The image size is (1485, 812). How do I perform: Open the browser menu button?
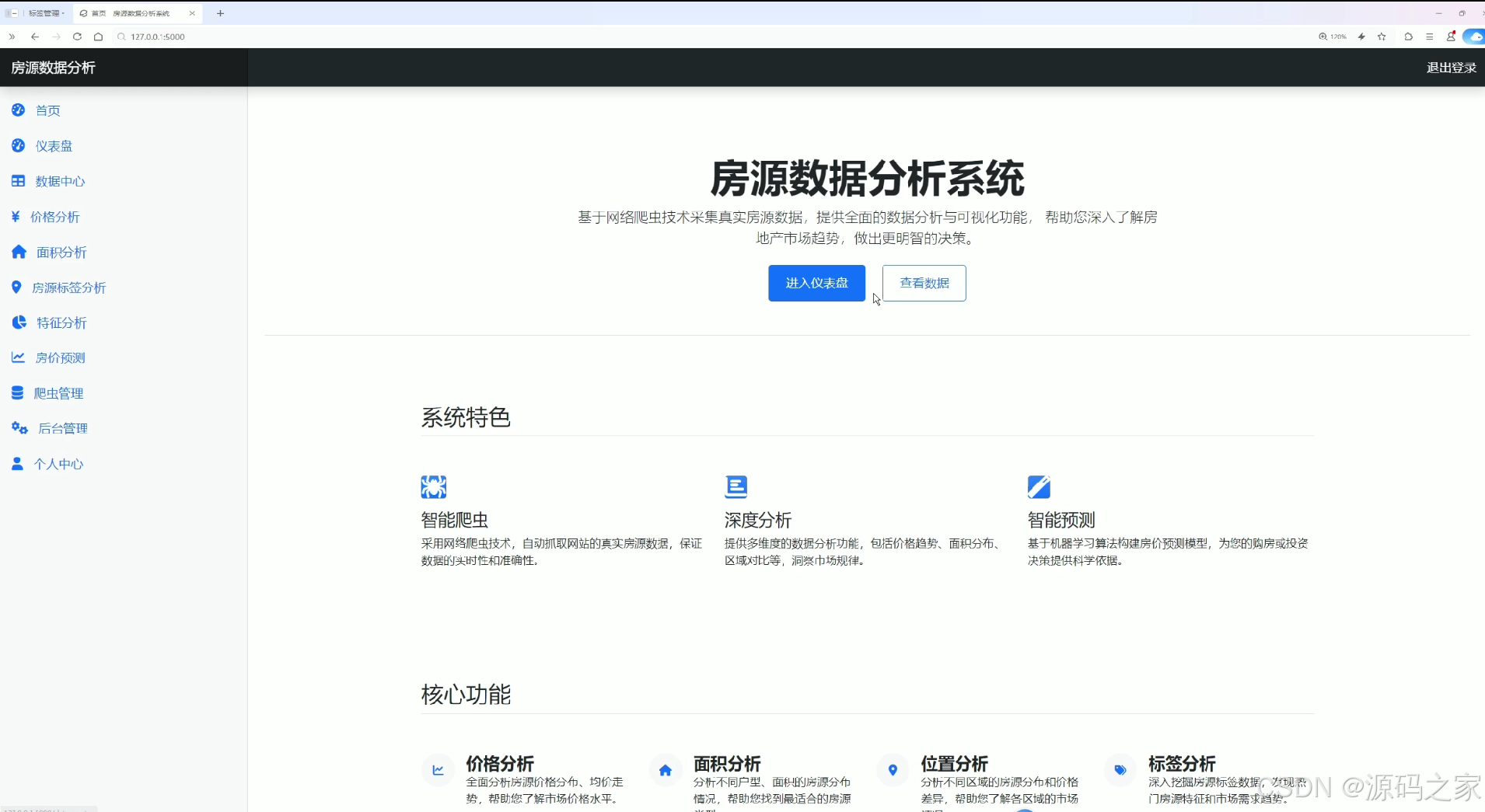pyautogui.click(x=1430, y=37)
